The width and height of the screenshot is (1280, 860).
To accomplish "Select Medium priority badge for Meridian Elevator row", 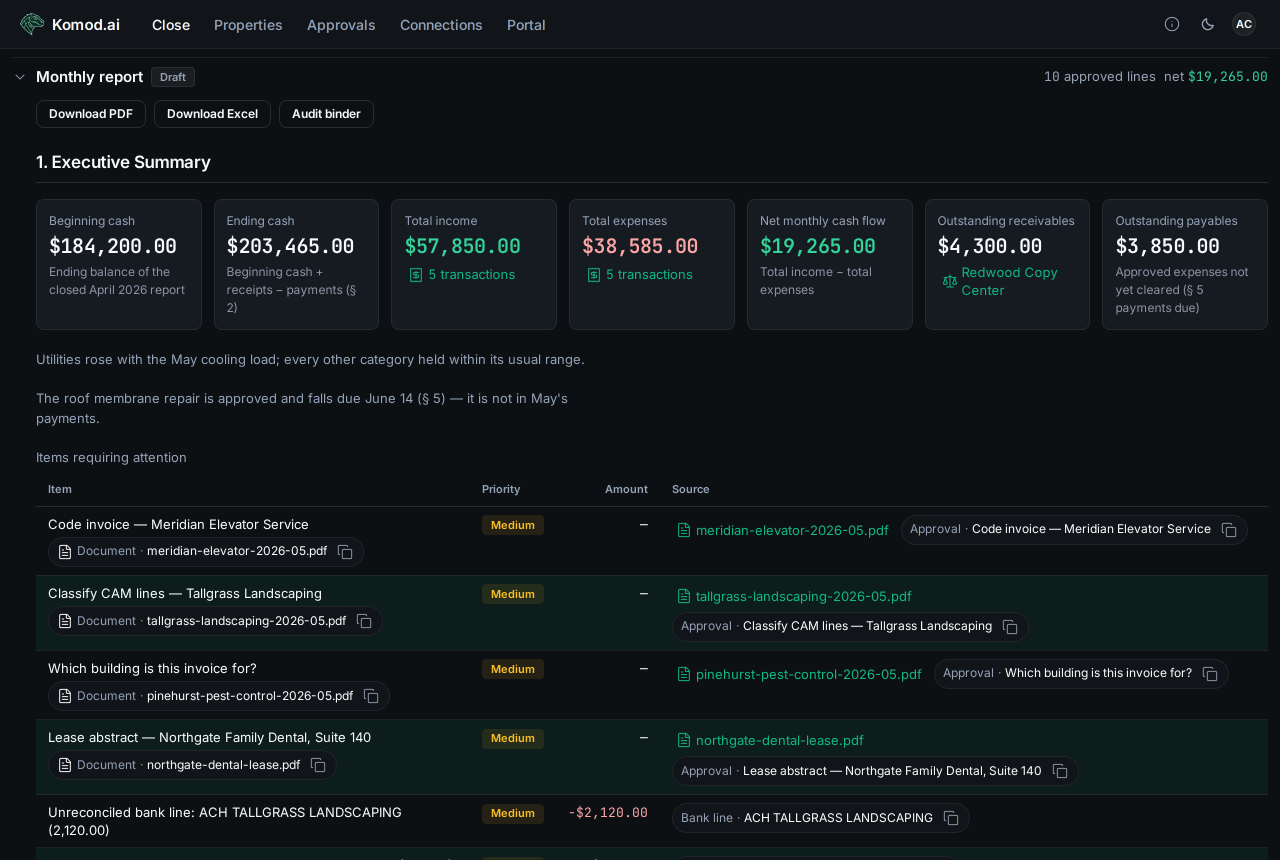I will click(x=513, y=525).
